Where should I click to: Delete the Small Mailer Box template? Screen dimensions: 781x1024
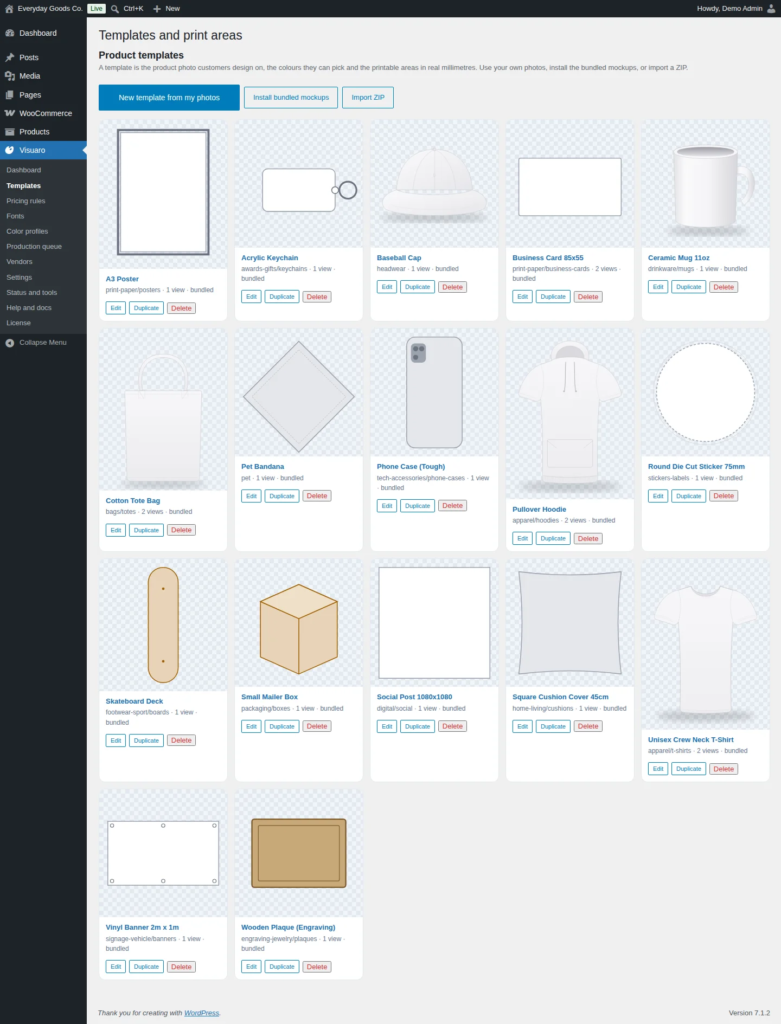(x=317, y=726)
